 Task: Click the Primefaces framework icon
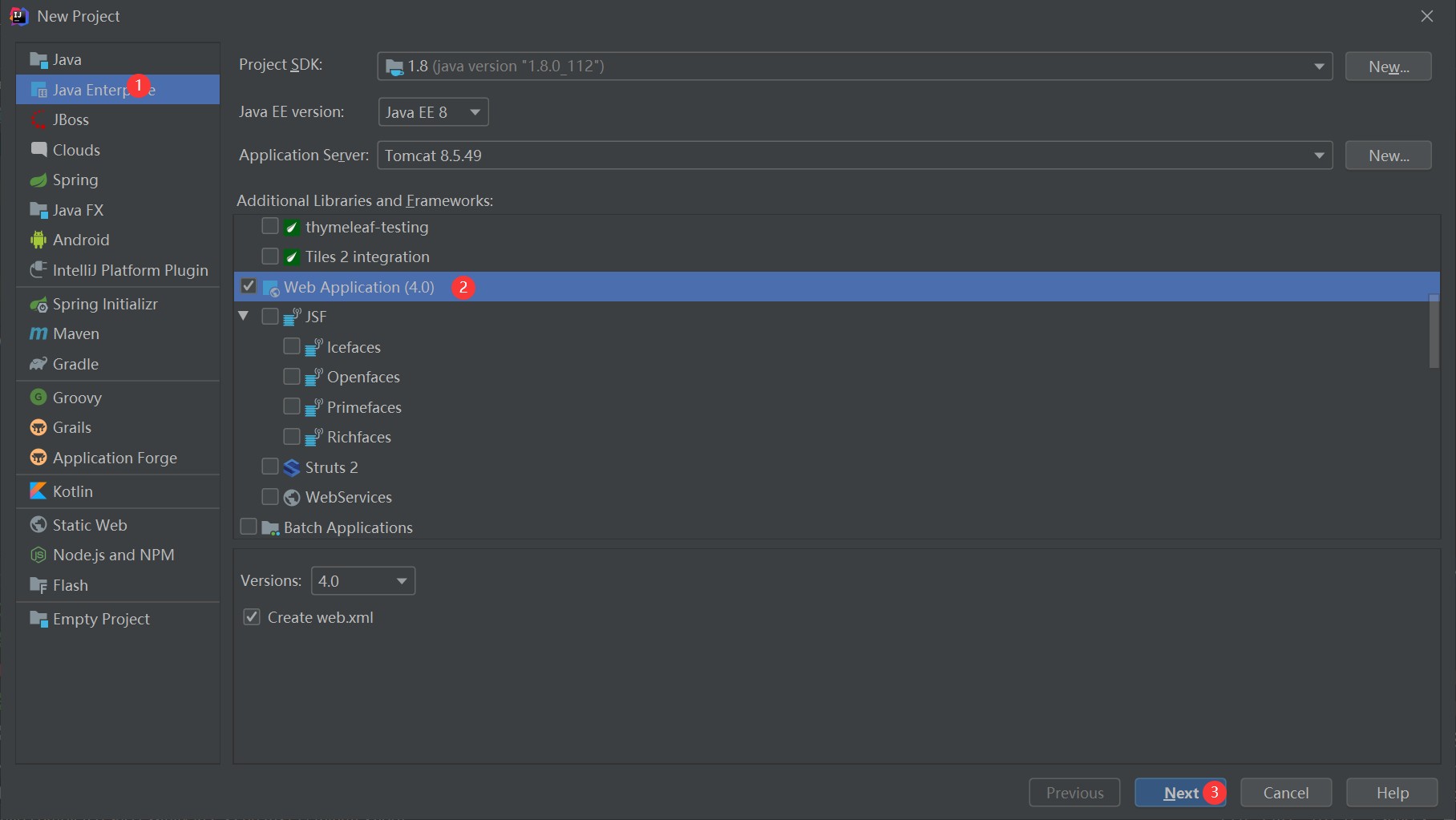(313, 407)
